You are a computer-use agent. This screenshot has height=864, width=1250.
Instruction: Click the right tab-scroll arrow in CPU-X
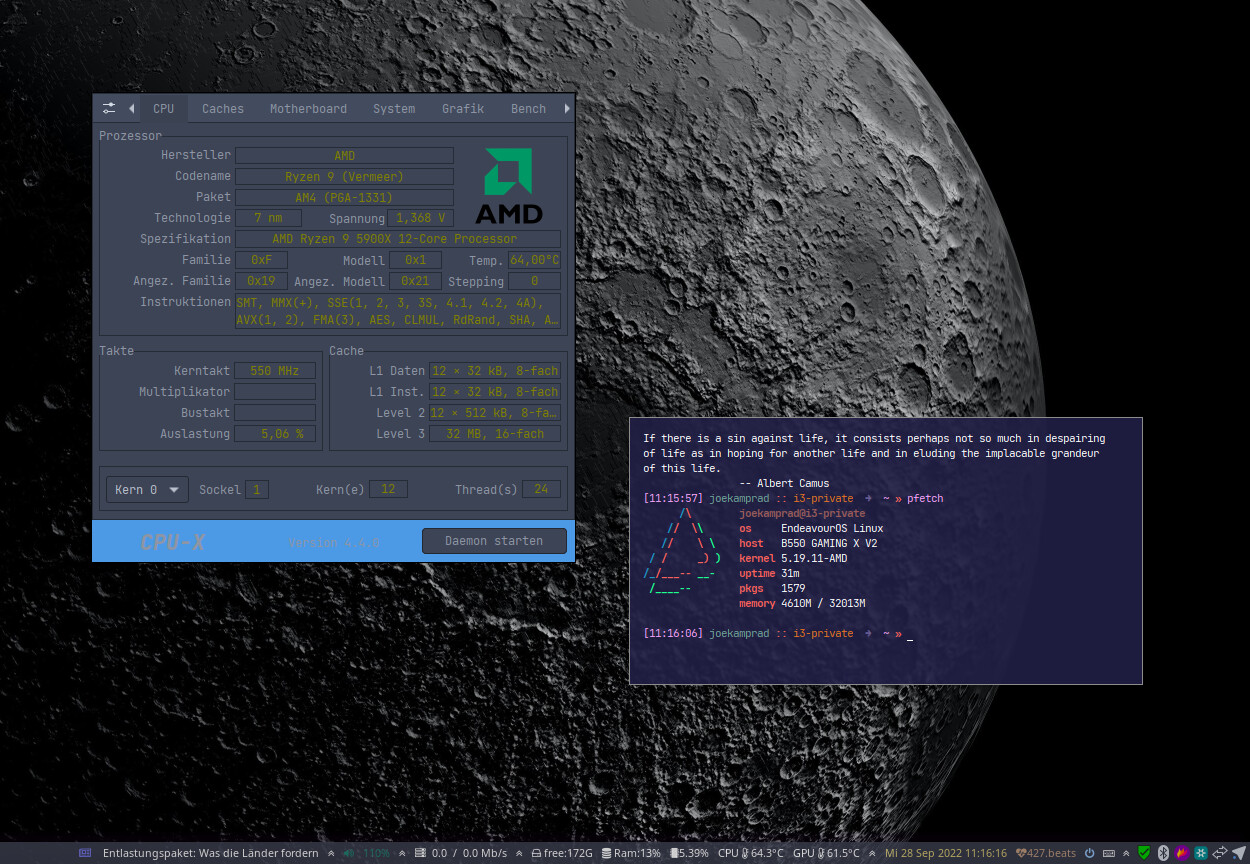coord(567,108)
